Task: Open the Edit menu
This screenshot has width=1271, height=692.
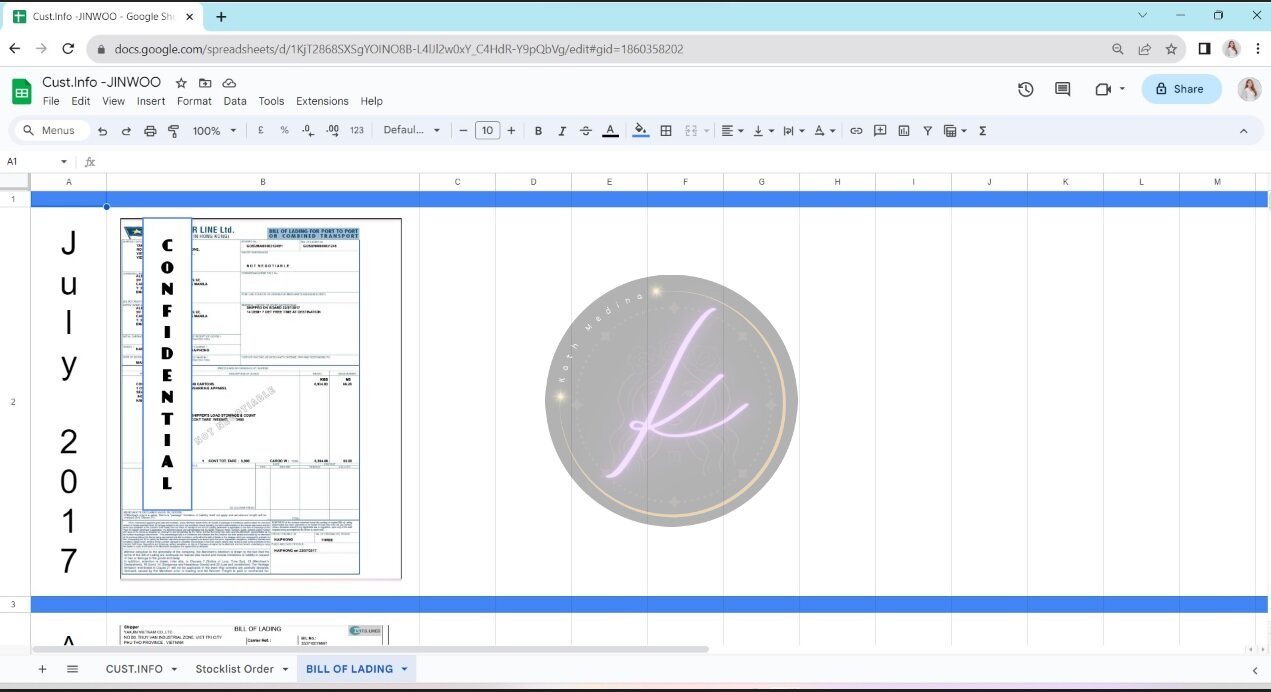Action: click(x=81, y=101)
